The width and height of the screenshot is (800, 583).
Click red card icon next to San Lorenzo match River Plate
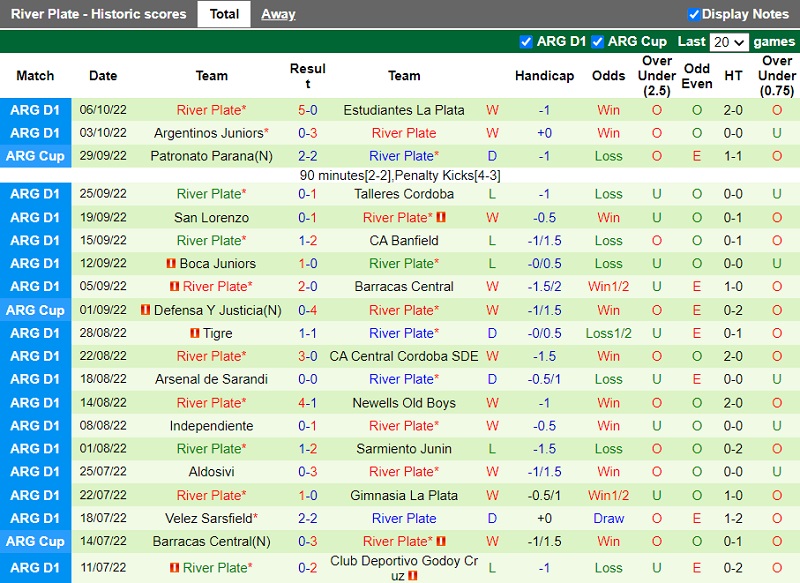(x=441, y=217)
